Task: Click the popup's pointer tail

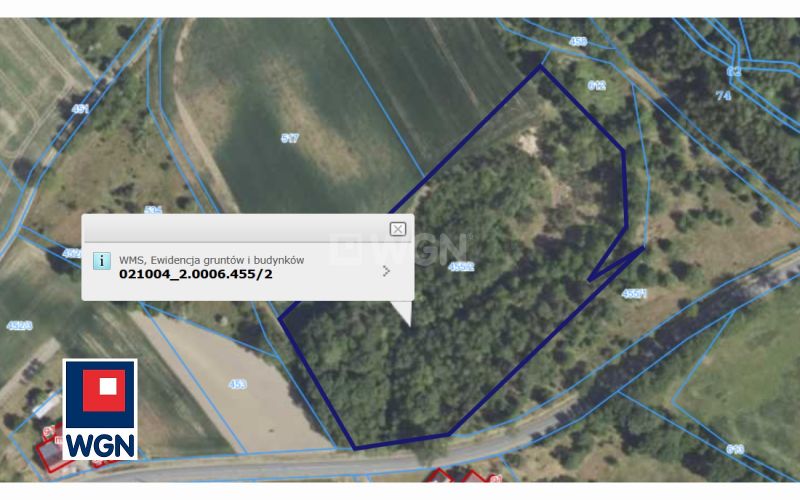Action: (402, 312)
